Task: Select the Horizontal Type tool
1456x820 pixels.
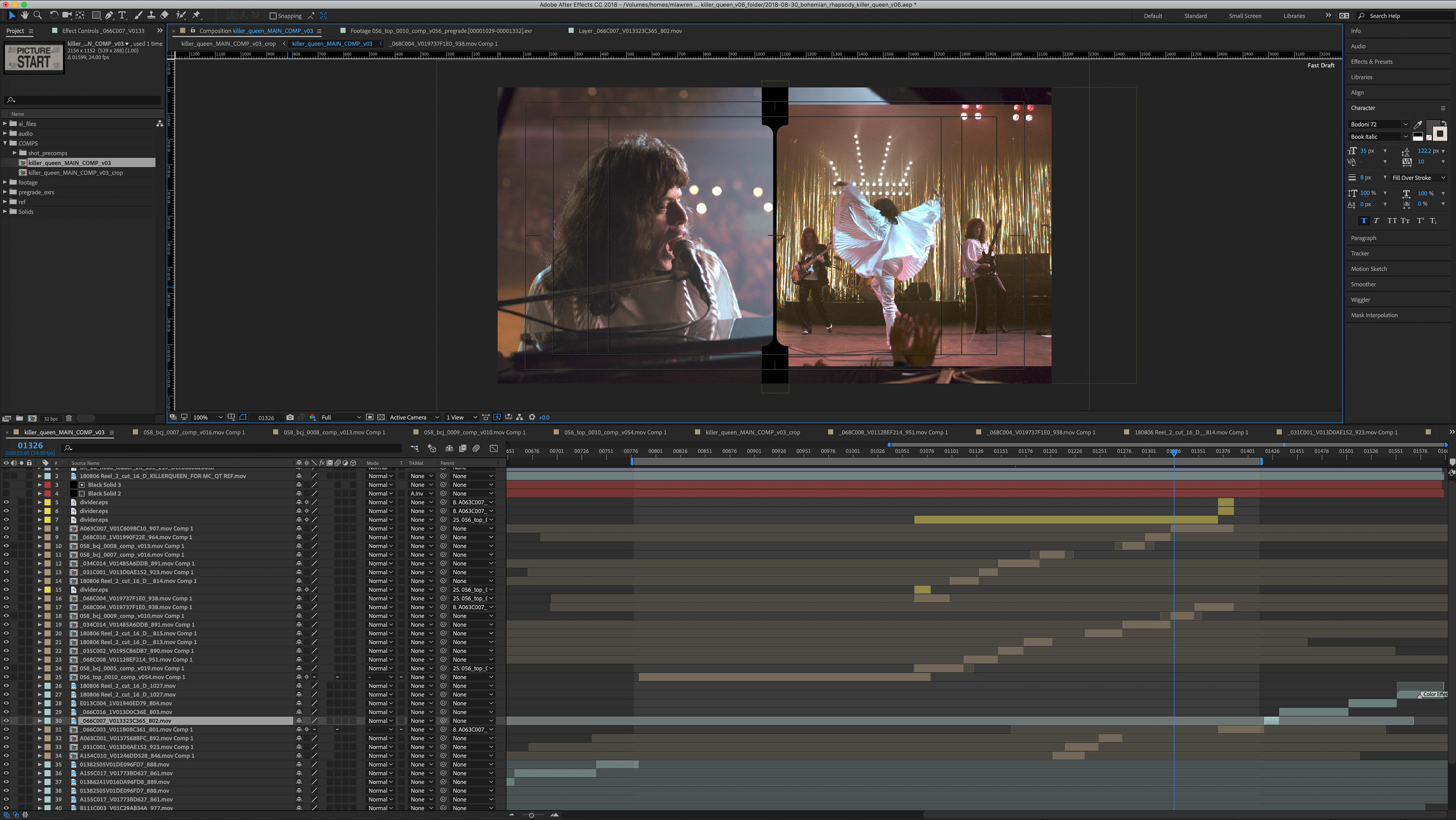Action: coord(122,15)
